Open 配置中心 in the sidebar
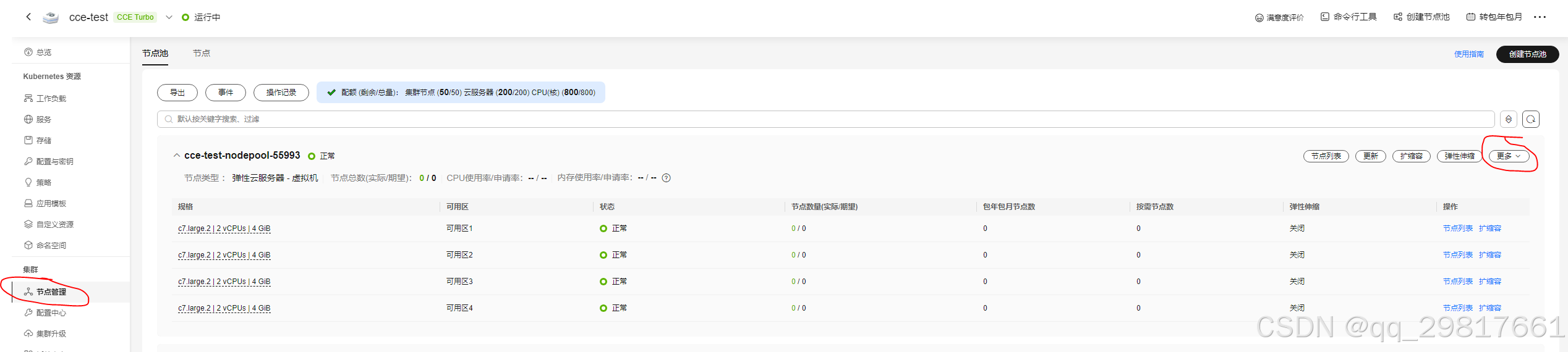1568x352 pixels. point(45,313)
